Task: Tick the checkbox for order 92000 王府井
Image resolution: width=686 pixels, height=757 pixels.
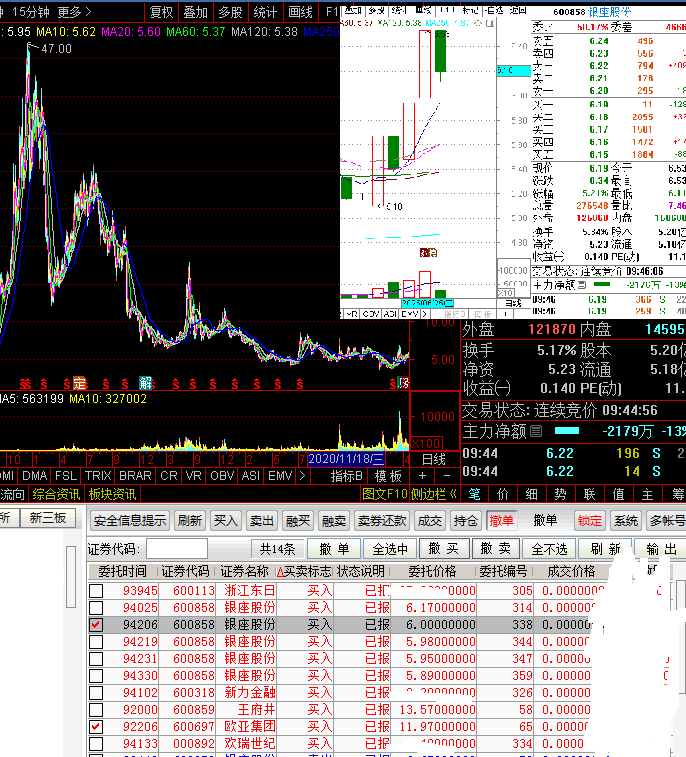Action: point(96,710)
